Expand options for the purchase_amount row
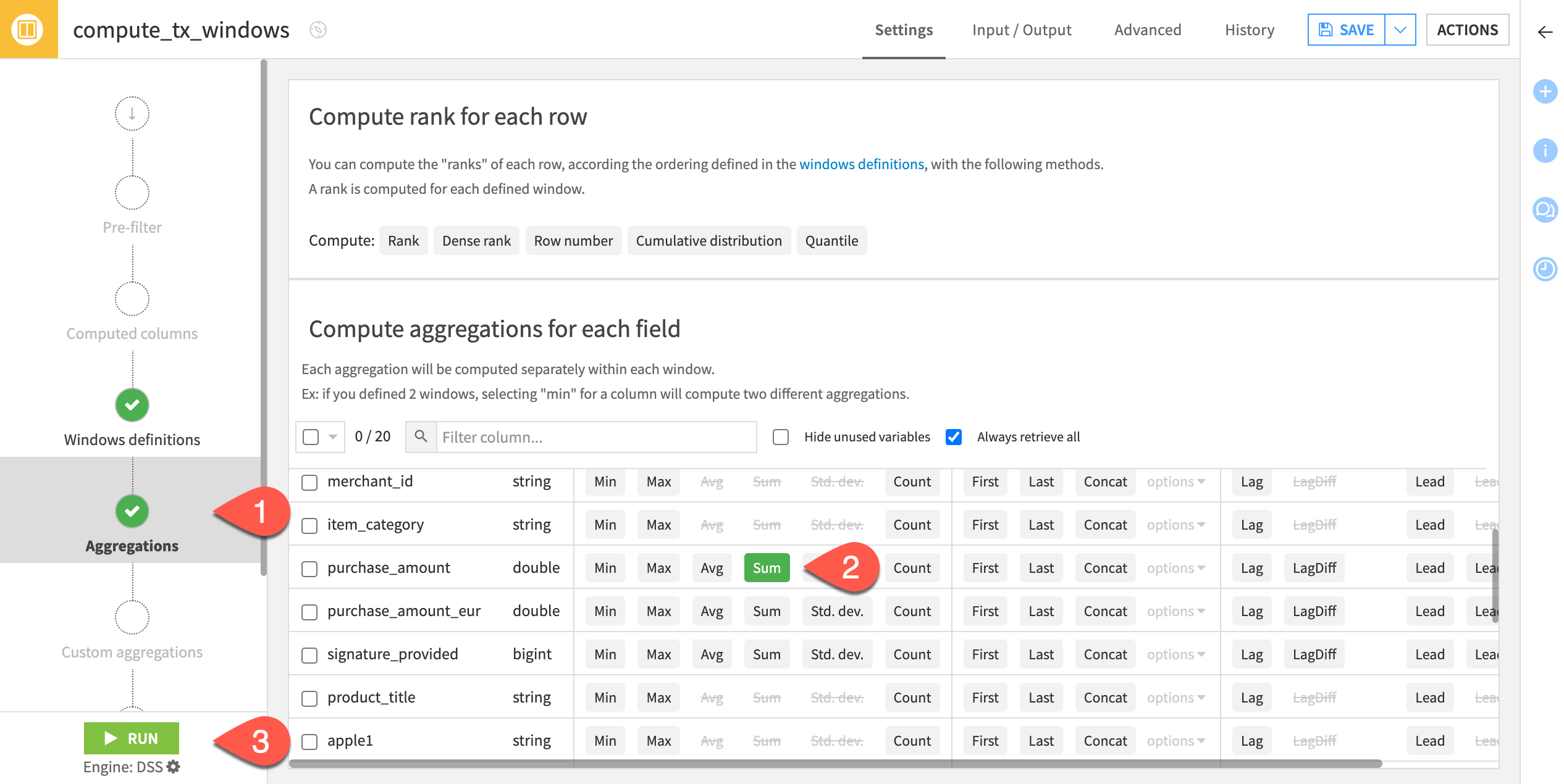 (1175, 567)
